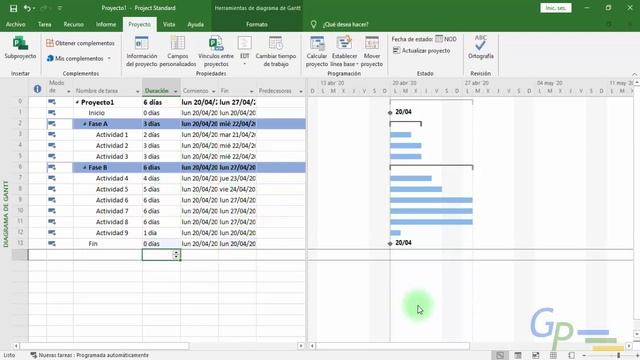Switch to Team Planner view in status bar
640x360 pixels.
536,356
